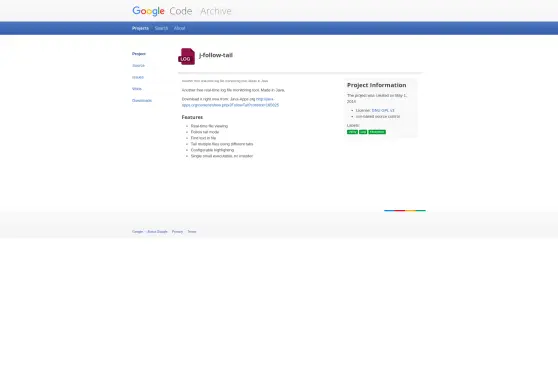558x382 pixels.
Task: Click the 'Find text in file' feature item
Action: click(204, 138)
